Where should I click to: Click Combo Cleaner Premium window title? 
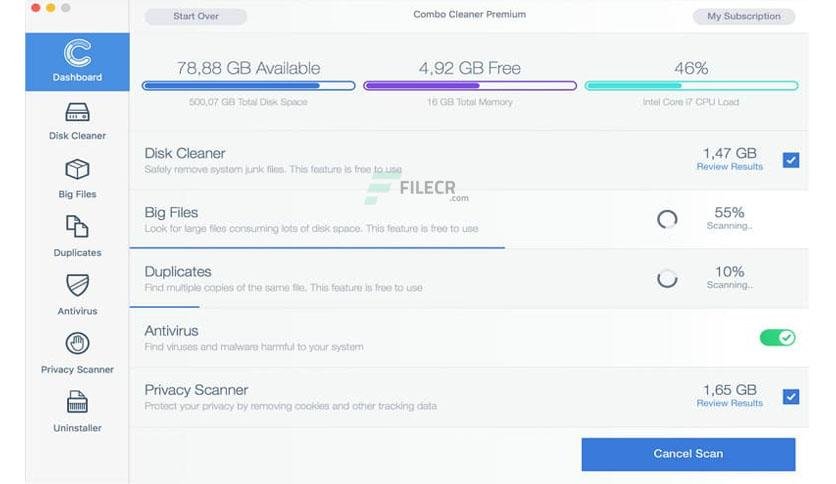(470, 14)
